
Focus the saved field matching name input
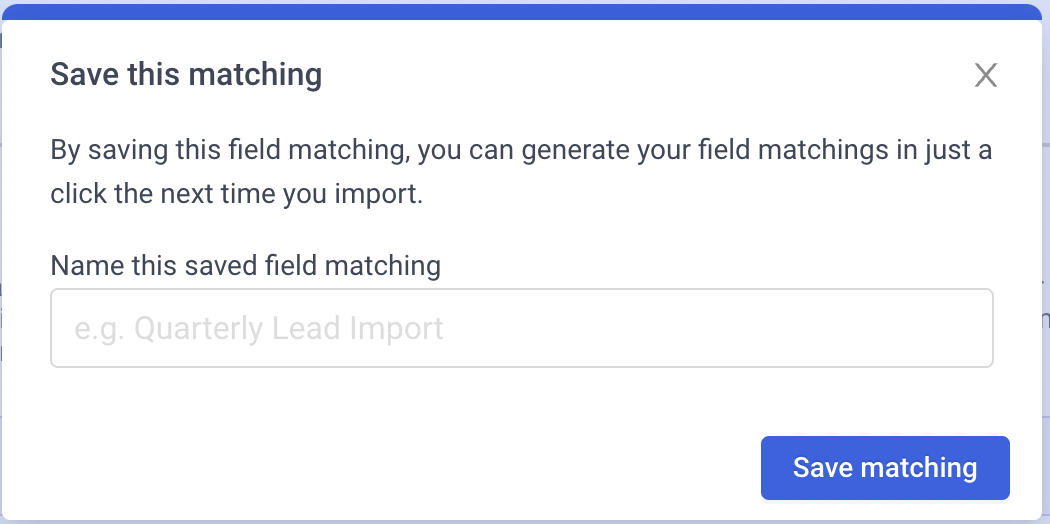pos(522,328)
